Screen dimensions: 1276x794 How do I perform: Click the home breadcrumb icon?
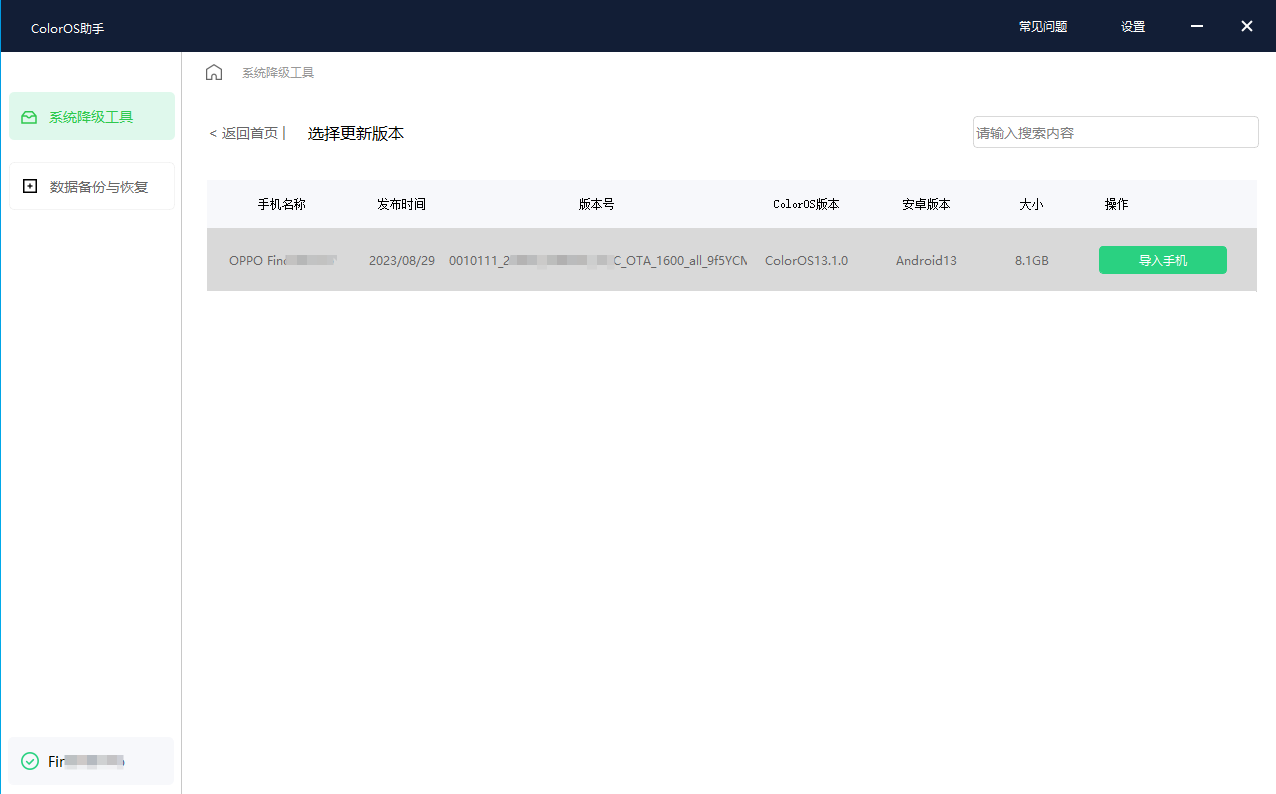pos(214,71)
